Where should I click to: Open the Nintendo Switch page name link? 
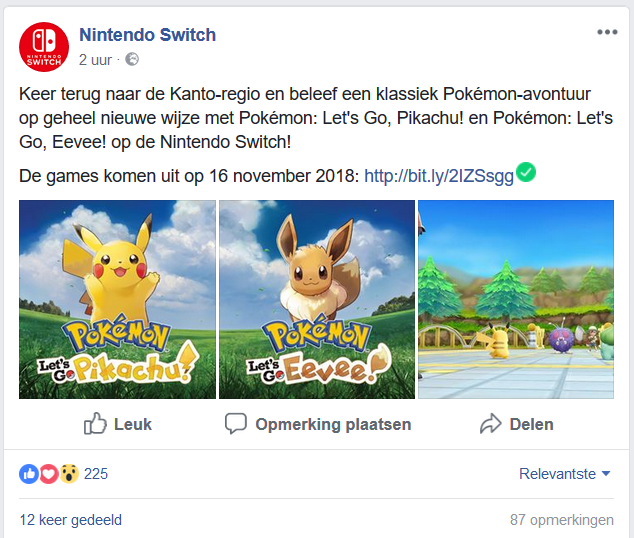(x=147, y=35)
